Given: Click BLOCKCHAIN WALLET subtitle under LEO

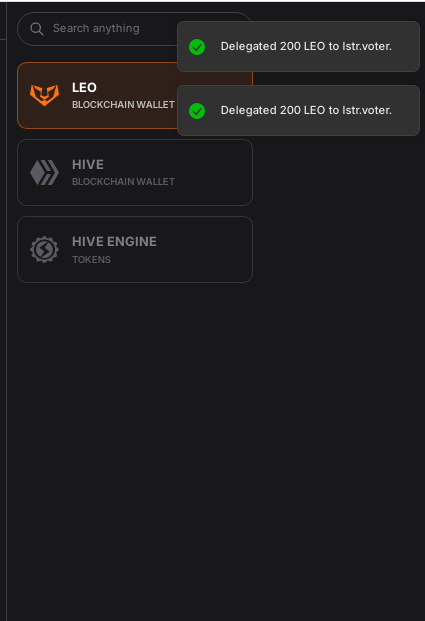Looking at the screenshot, I should 123,105.
